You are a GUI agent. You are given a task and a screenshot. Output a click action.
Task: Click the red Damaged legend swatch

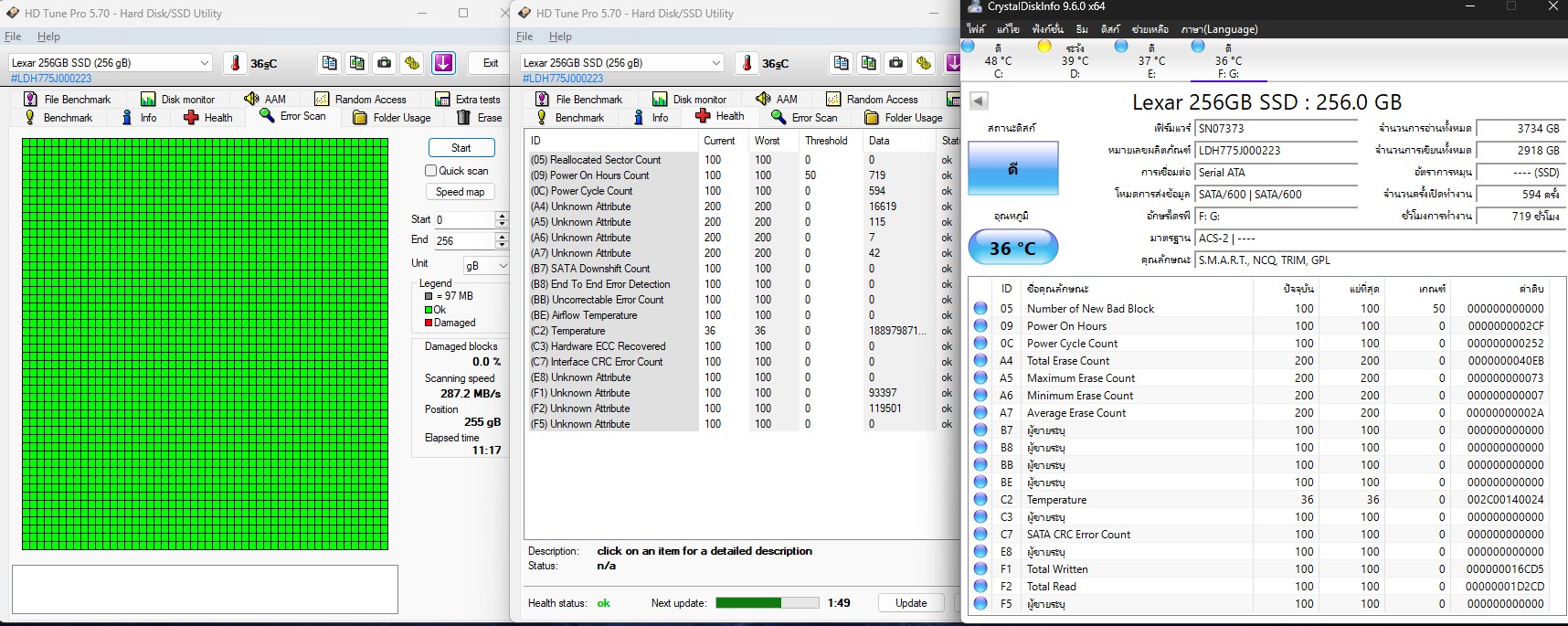[429, 323]
